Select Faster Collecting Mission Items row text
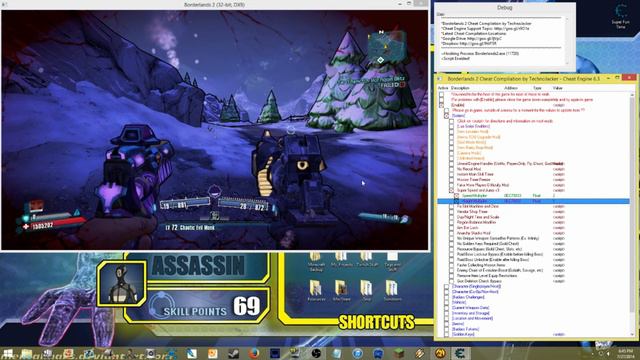640x360 pixels. pos(482,265)
